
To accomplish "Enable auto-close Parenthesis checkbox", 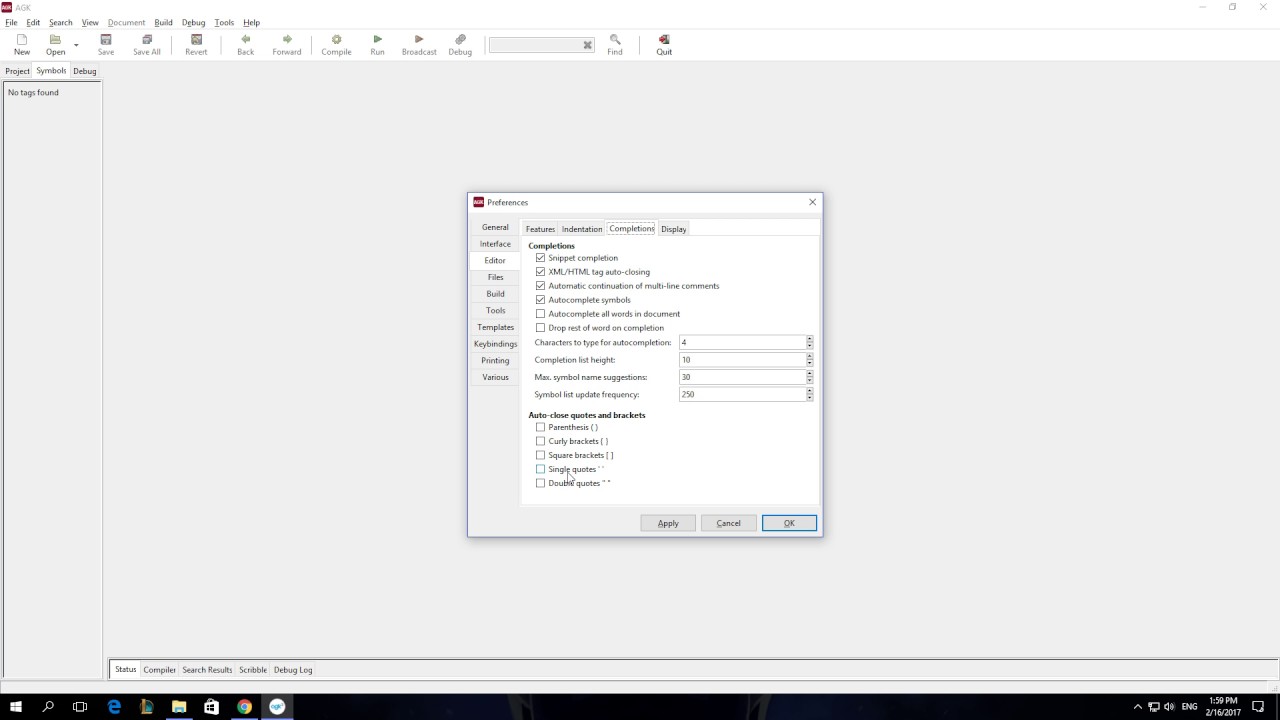I will point(541,427).
